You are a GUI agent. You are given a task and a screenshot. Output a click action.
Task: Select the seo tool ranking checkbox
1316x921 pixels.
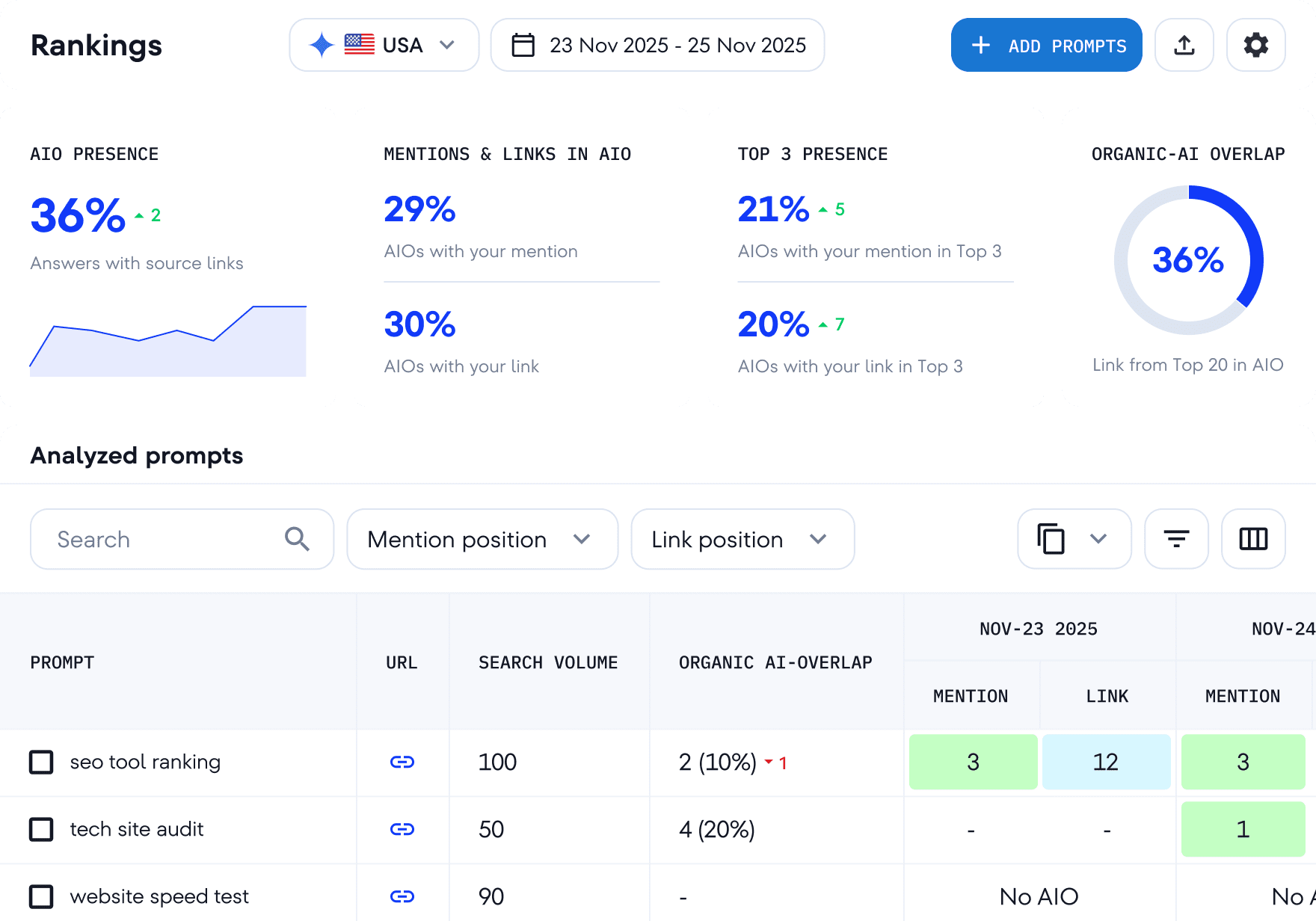(x=41, y=763)
